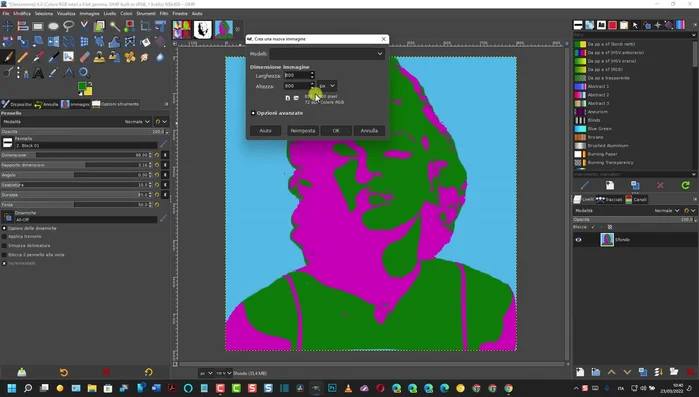Click the Annulla button in the dialog

[369, 131]
